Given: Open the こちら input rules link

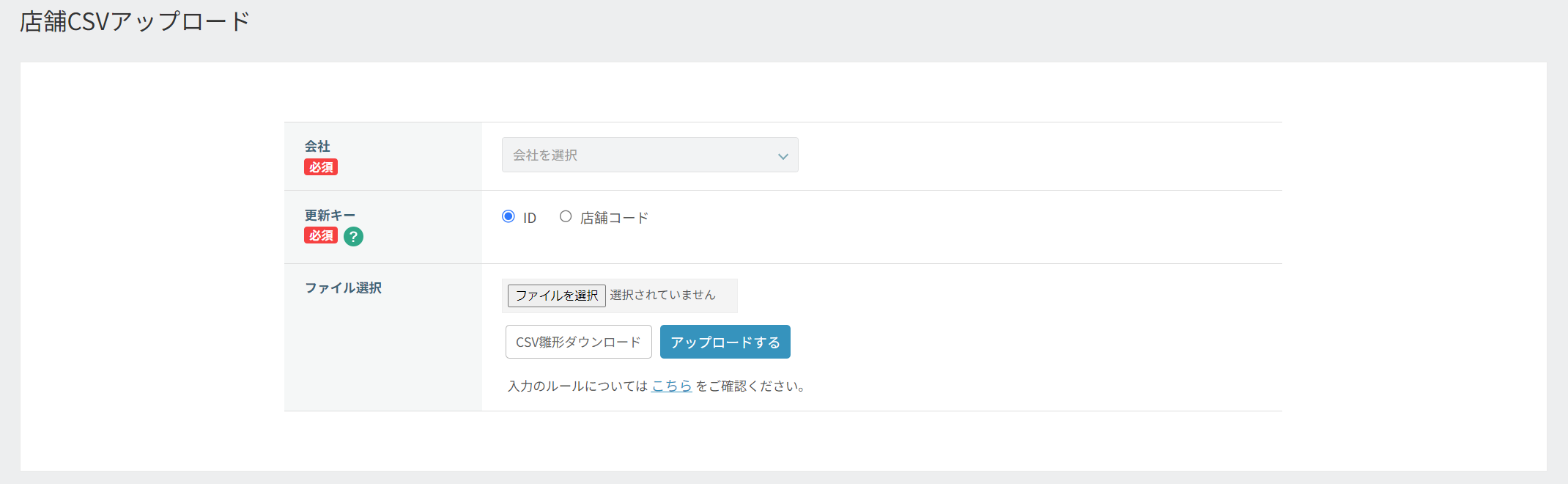Looking at the screenshot, I should (x=671, y=386).
